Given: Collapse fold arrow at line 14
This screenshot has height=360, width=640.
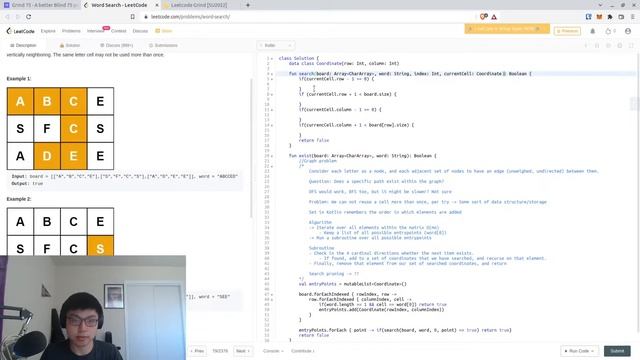Looking at the screenshot, I should 272,125.
